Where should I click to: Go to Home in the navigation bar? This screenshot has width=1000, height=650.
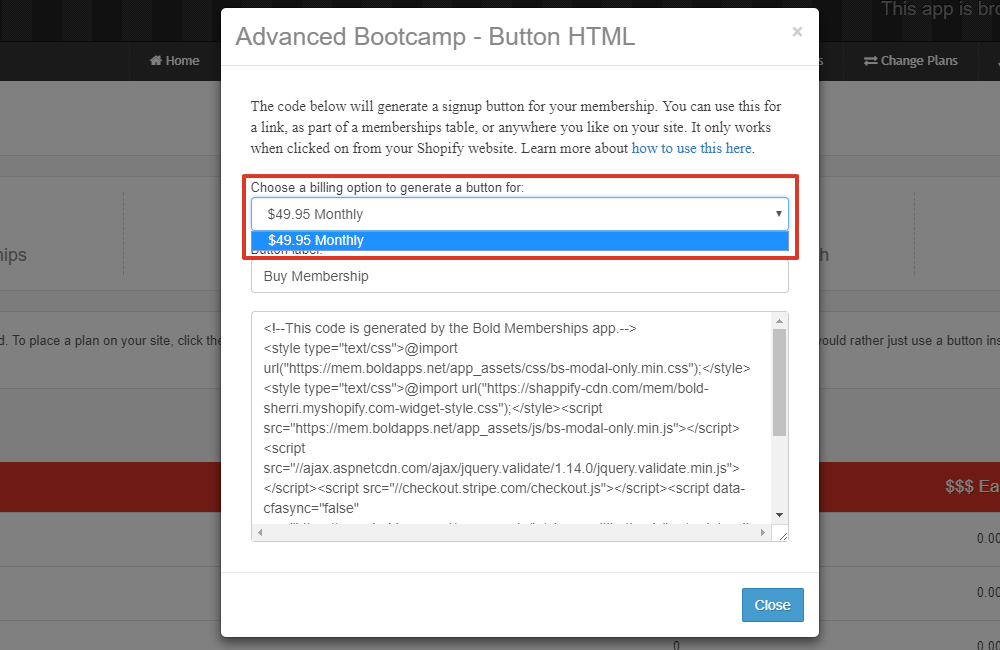[175, 61]
